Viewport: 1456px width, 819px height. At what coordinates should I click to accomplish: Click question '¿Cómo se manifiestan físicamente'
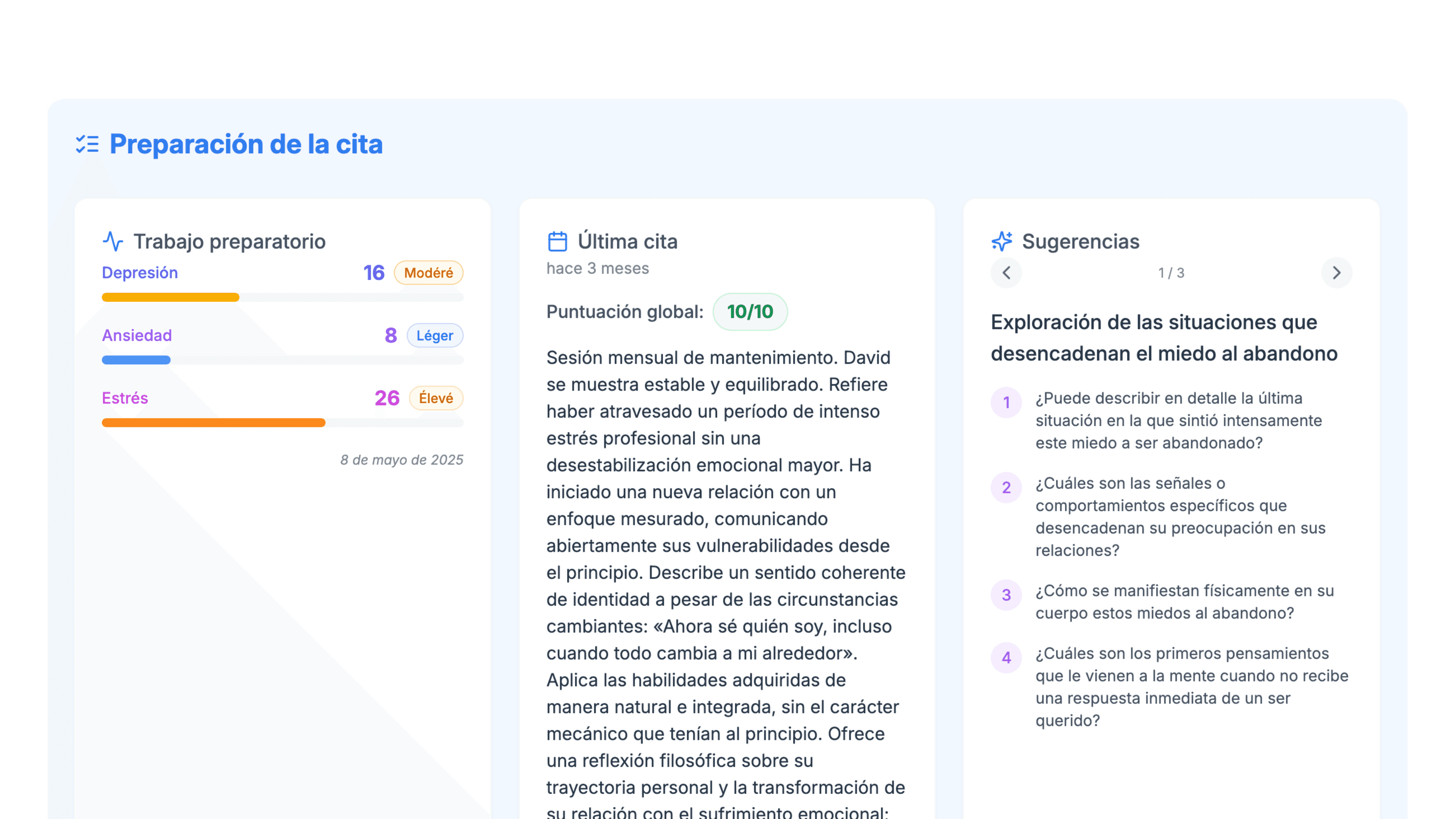[1185, 602]
